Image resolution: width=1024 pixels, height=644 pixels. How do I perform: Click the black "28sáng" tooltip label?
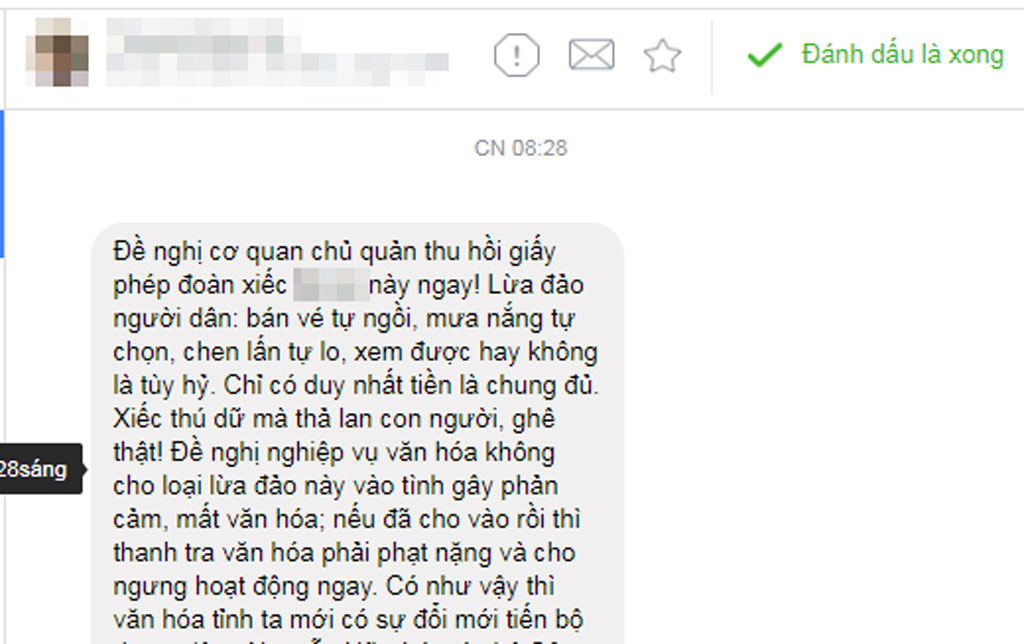[40, 469]
